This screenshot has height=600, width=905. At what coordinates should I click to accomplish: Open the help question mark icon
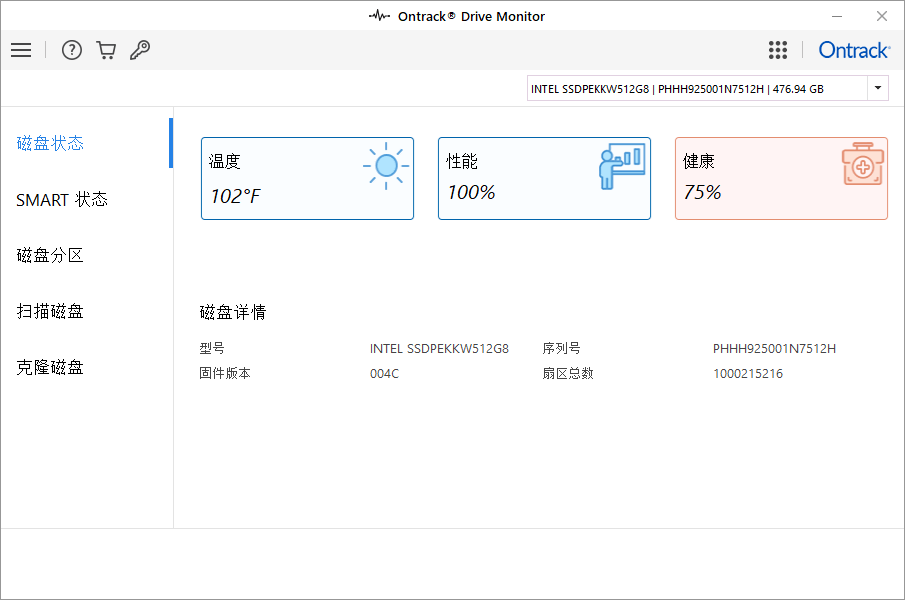click(72, 50)
